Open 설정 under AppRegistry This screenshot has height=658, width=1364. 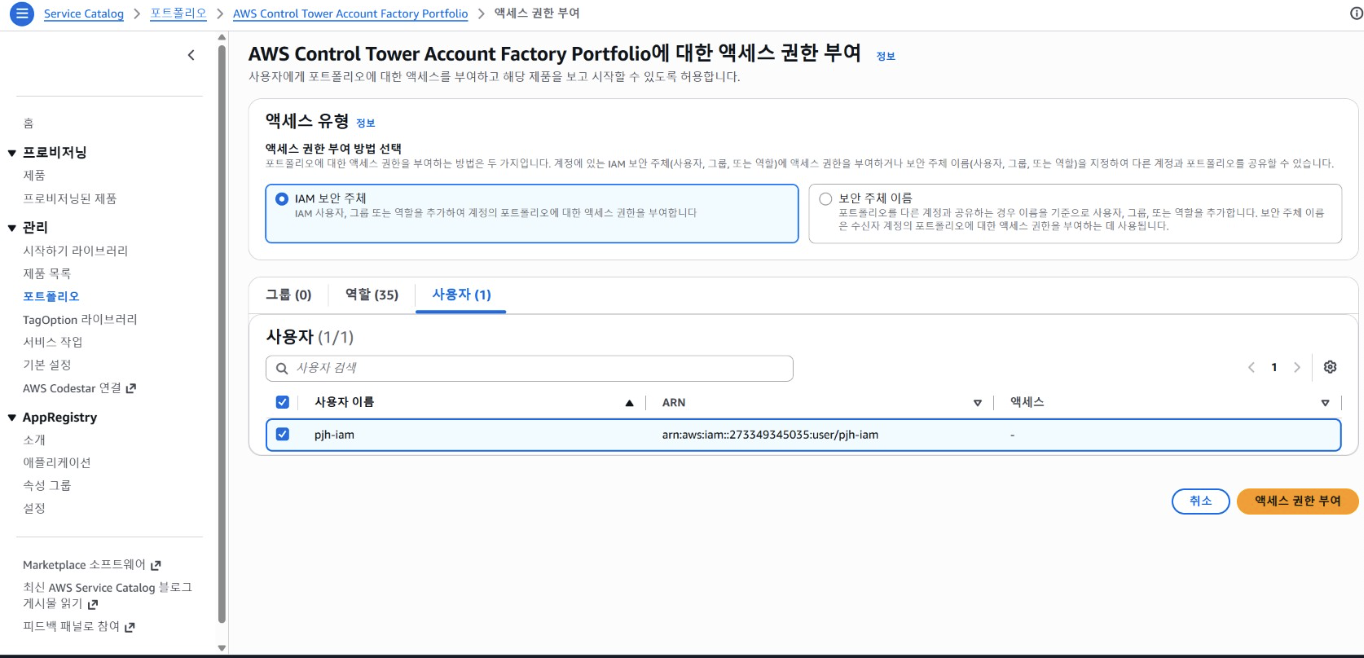pyautogui.click(x=34, y=508)
